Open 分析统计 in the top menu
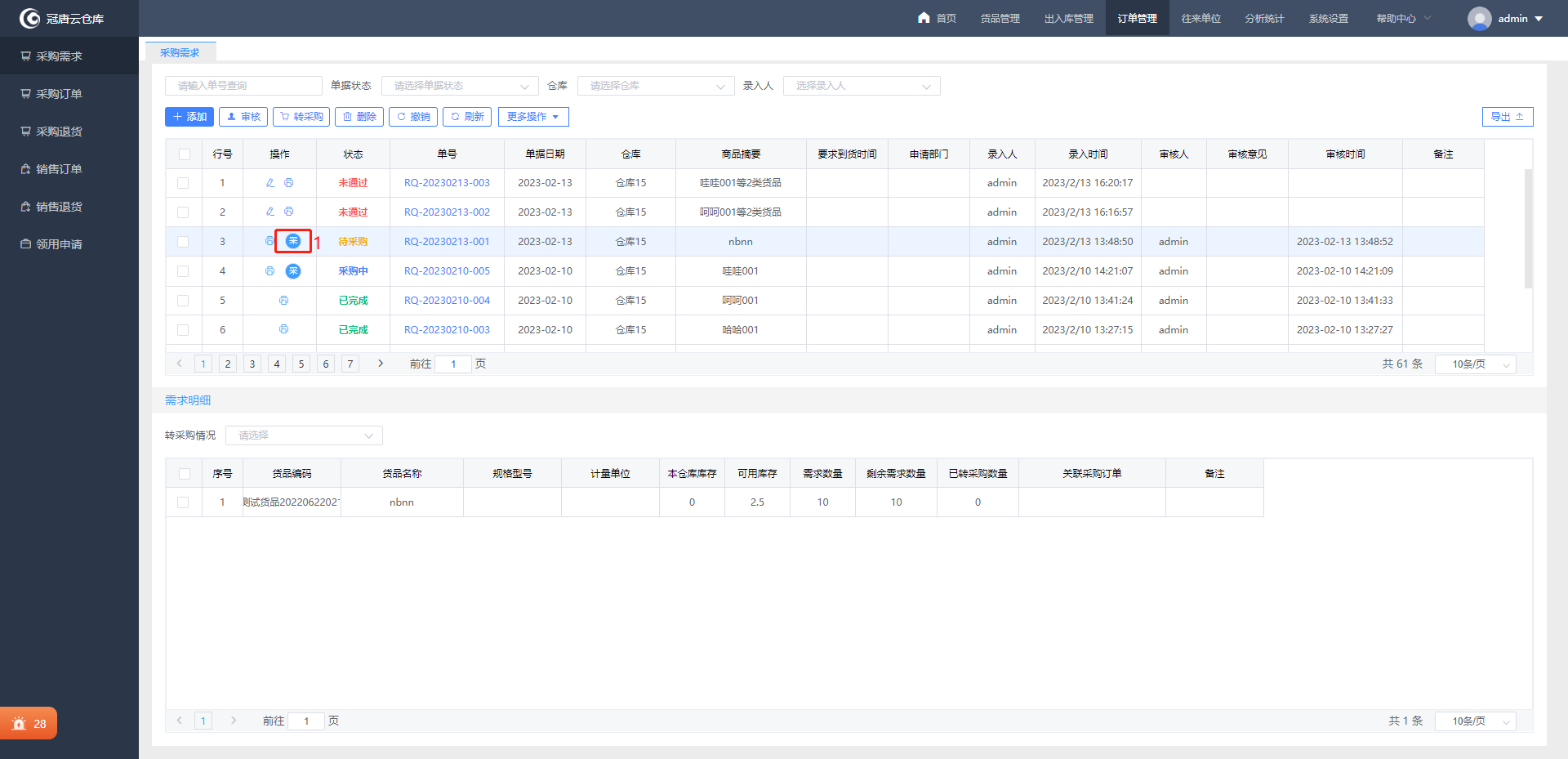The height and width of the screenshot is (759, 1568). 1265,18
